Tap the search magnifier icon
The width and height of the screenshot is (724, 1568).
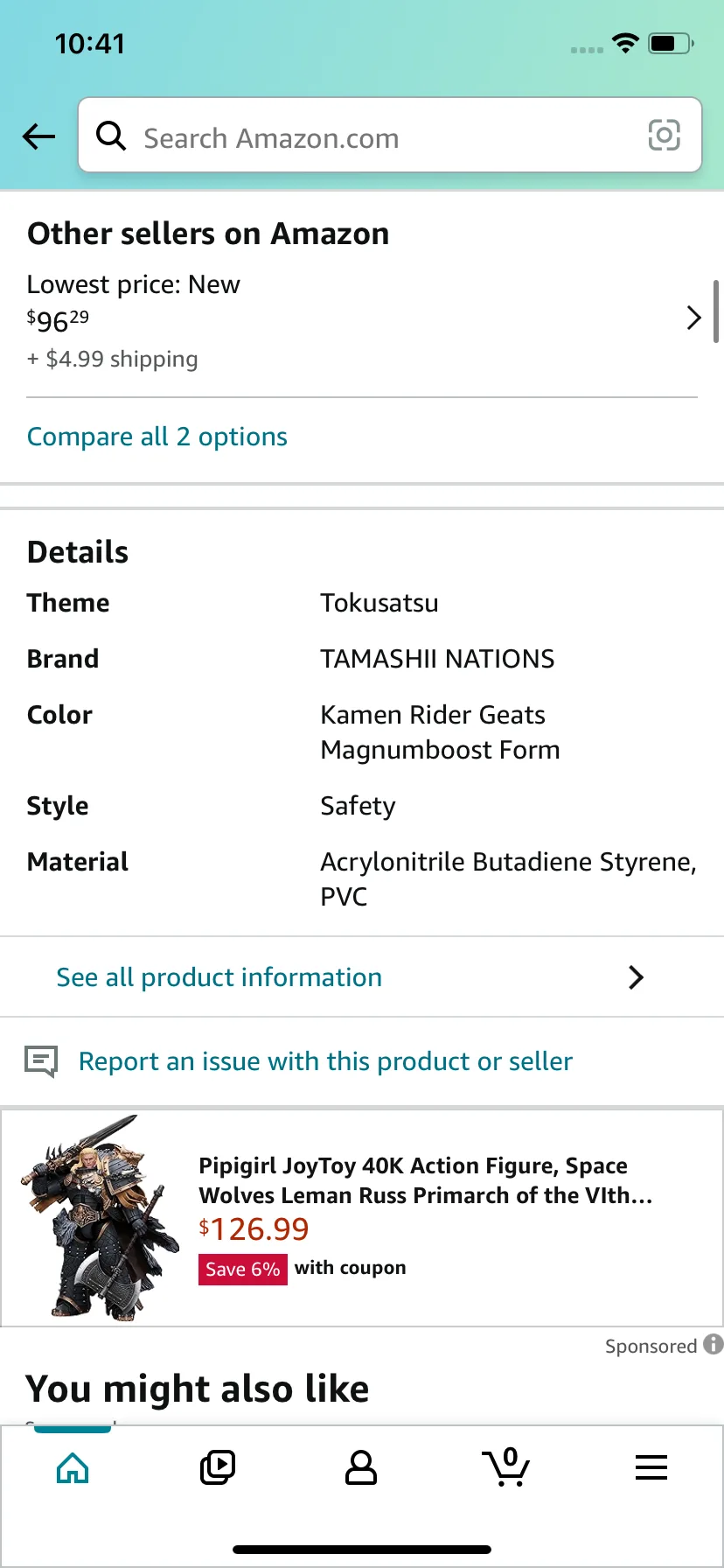click(x=111, y=136)
